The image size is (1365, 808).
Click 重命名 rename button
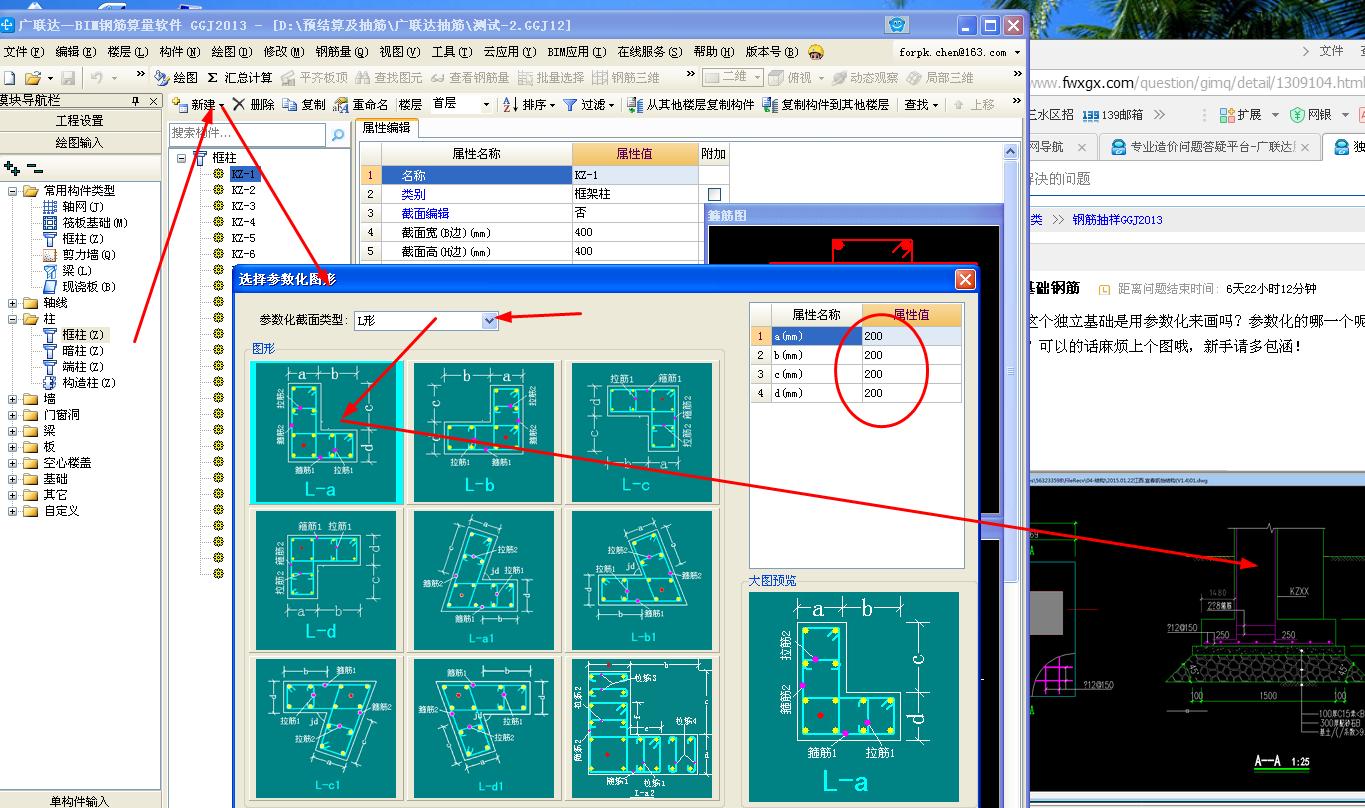tap(361, 104)
